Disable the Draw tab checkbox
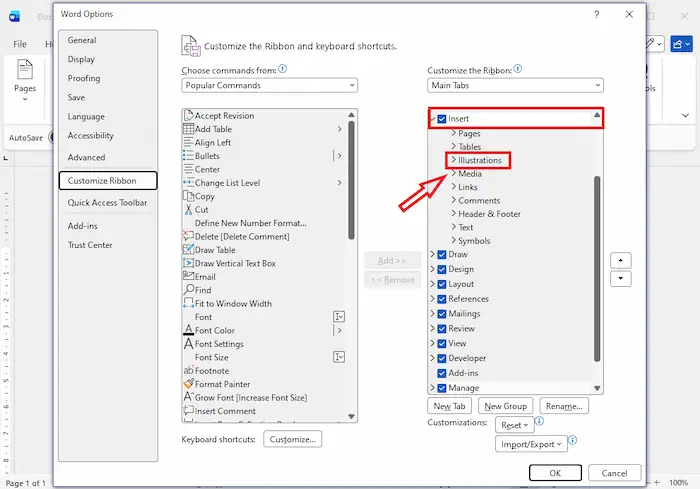Viewport: 700px width, 489px height. 442,255
